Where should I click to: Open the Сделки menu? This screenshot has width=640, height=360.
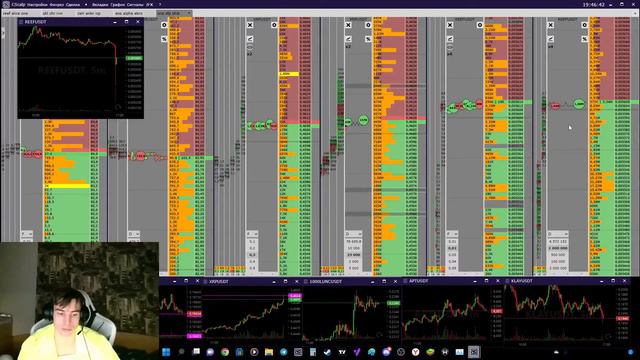coord(73,4)
